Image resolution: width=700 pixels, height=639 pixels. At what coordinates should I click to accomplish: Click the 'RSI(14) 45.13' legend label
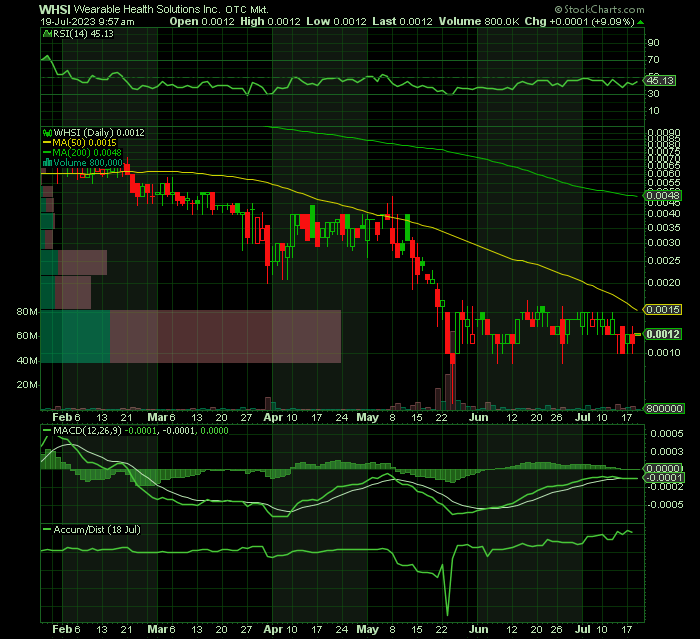(x=83, y=33)
